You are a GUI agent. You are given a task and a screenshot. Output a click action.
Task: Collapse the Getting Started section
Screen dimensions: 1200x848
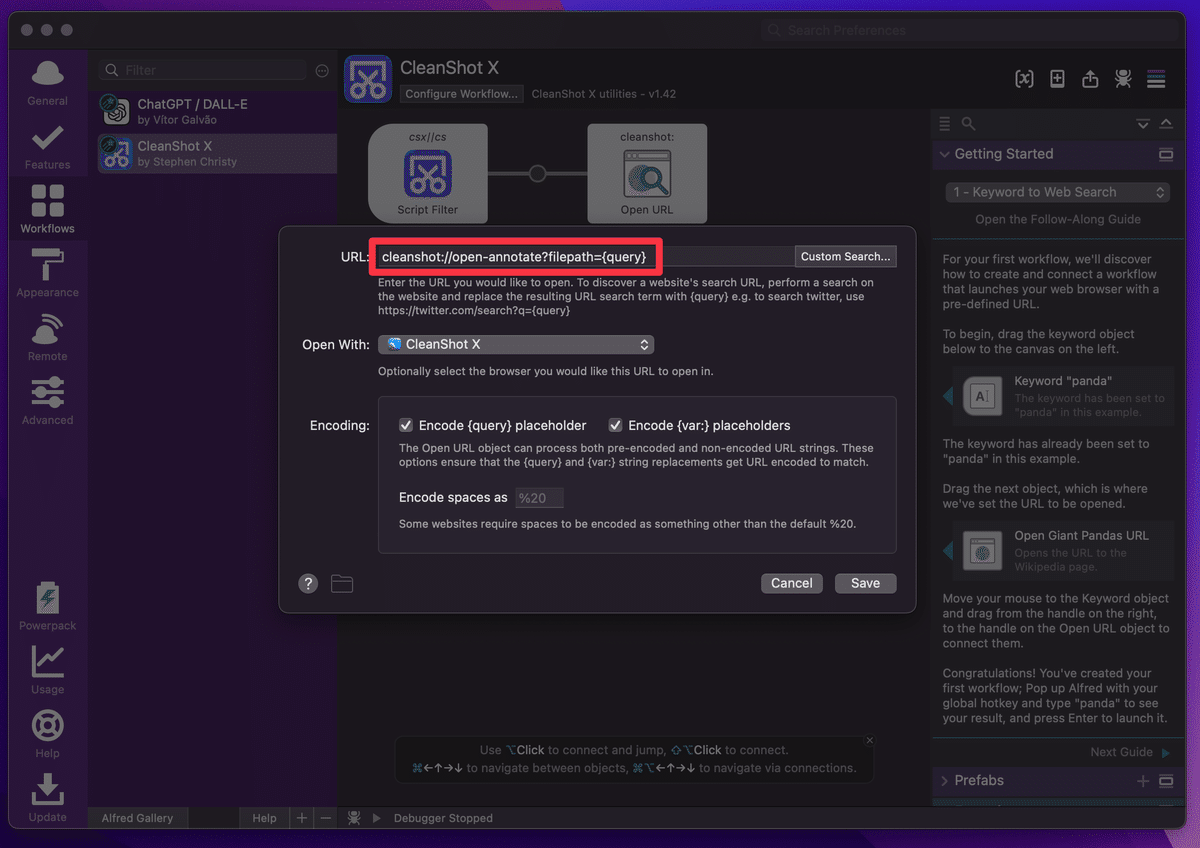[x=944, y=154]
